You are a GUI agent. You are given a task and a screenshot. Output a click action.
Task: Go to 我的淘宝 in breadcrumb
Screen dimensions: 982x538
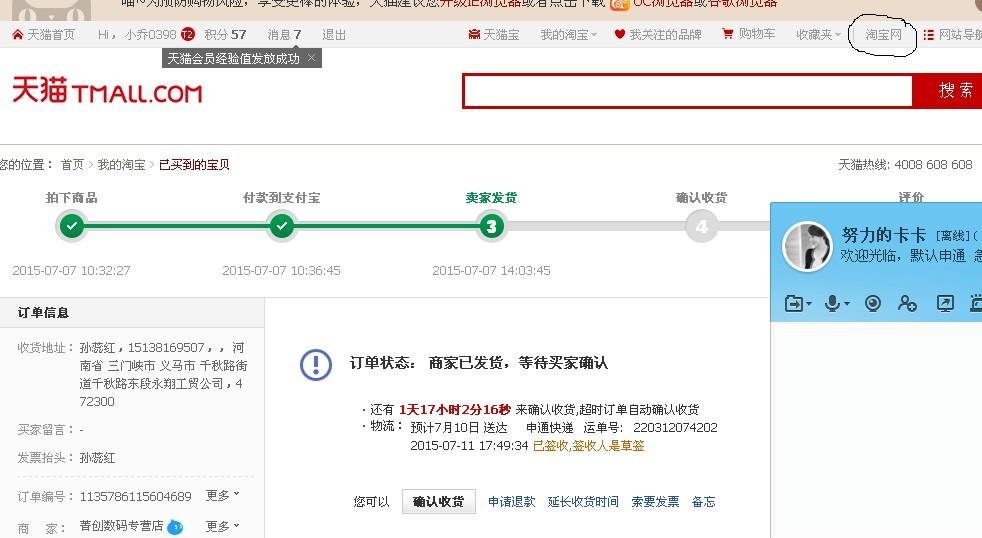tap(121, 165)
